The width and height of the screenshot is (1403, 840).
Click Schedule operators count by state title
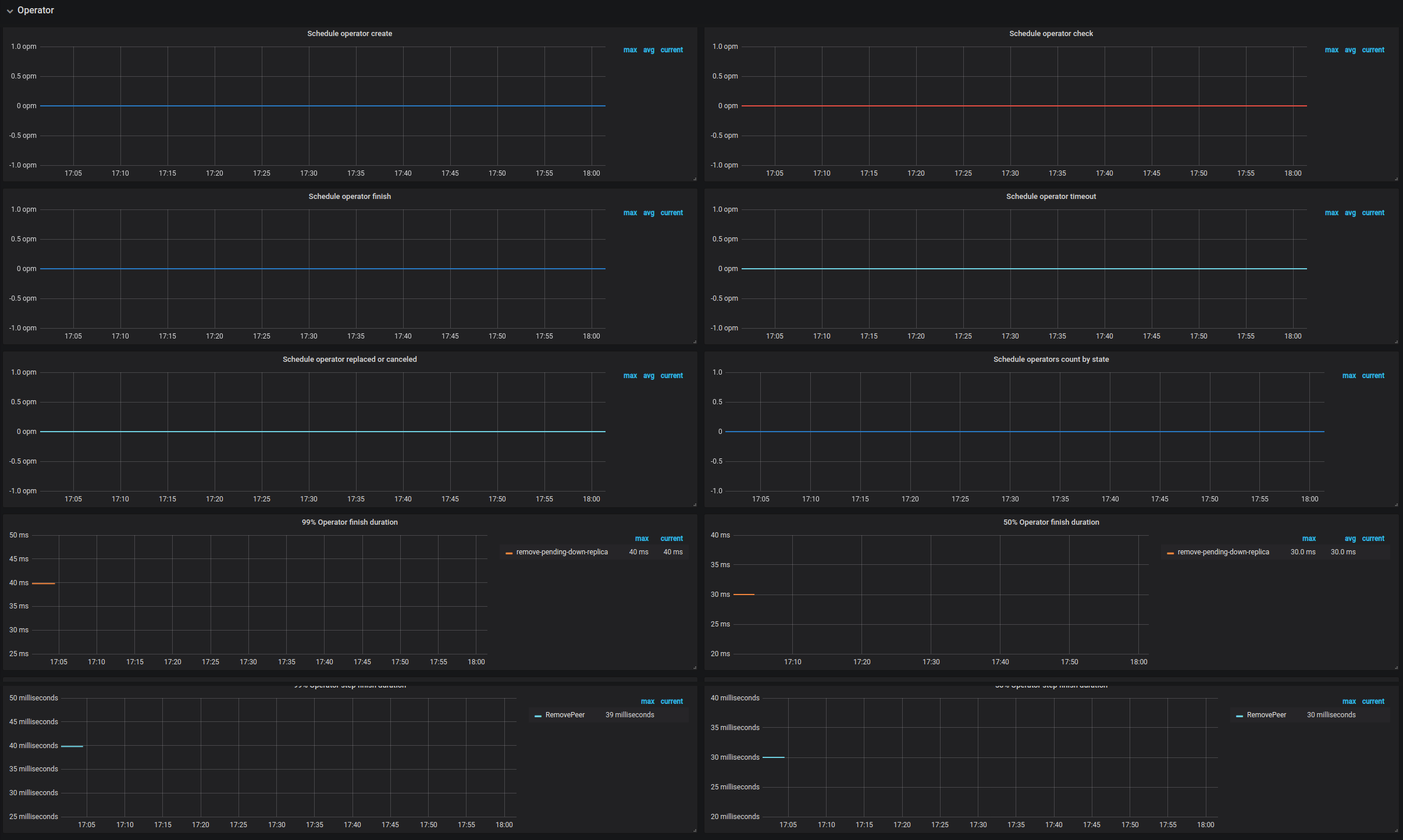click(x=1051, y=360)
